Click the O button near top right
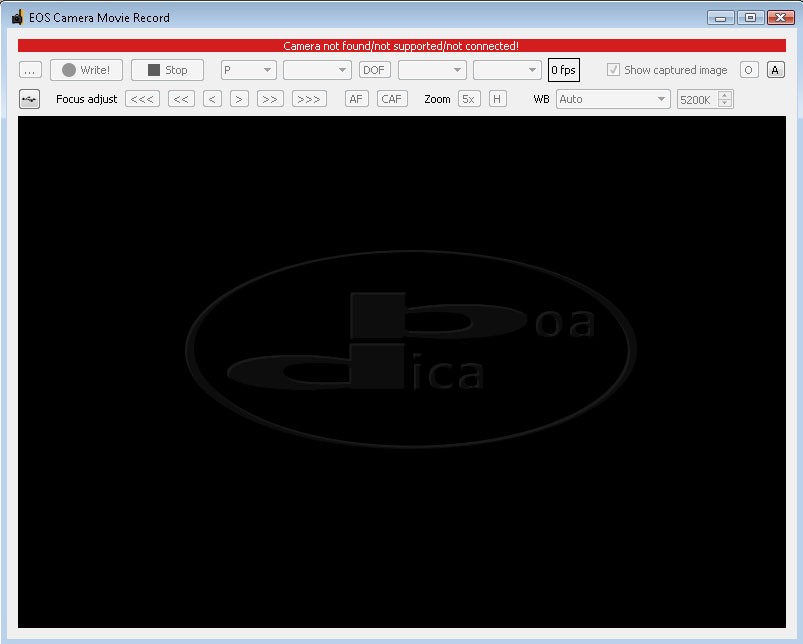The width and height of the screenshot is (803, 644). (x=749, y=70)
